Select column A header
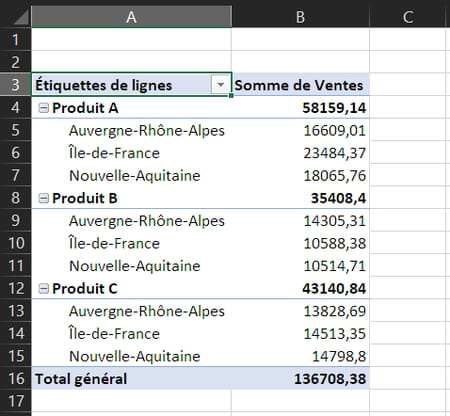The height and width of the screenshot is (416, 450). click(x=131, y=16)
